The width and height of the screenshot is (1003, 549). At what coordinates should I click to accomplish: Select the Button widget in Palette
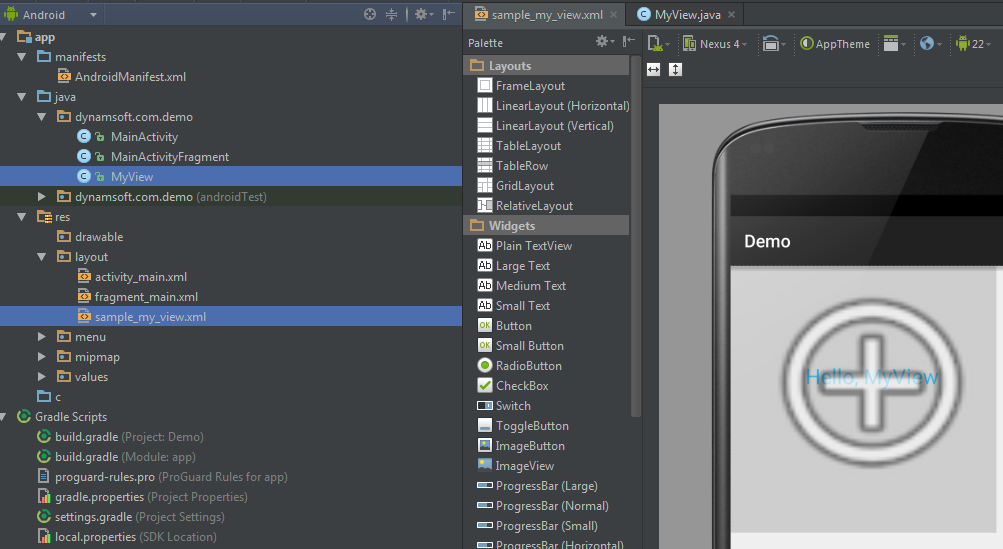[513, 326]
